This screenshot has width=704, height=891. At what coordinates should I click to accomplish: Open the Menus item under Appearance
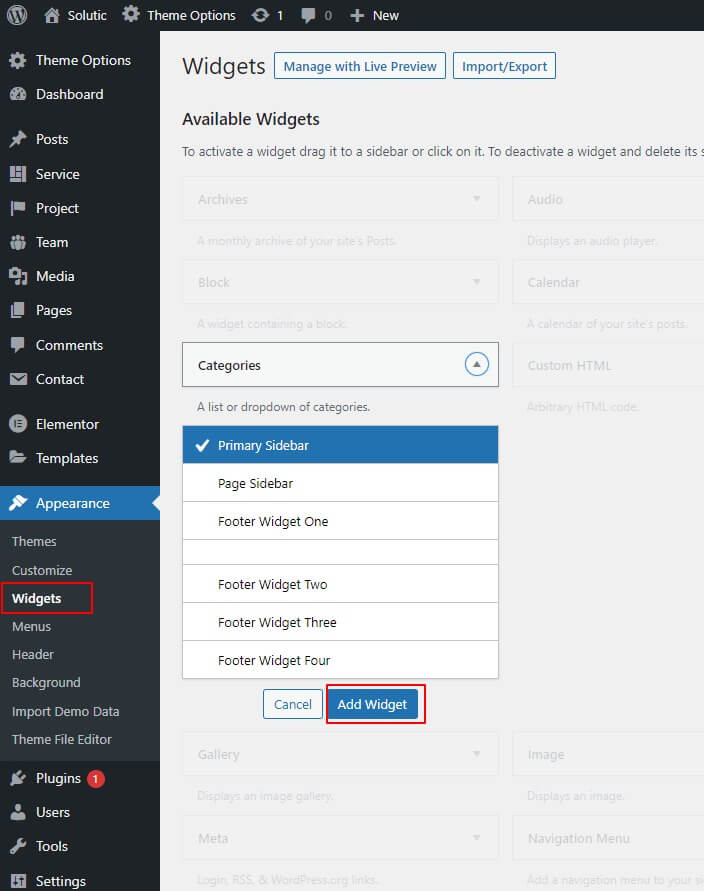pyautogui.click(x=32, y=626)
